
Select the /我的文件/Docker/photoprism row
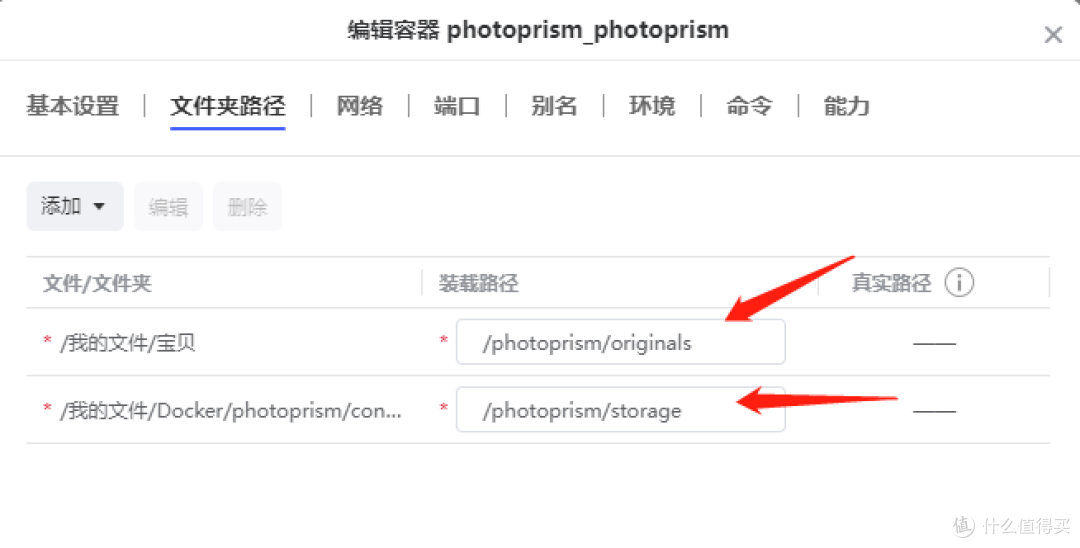pos(538,410)
